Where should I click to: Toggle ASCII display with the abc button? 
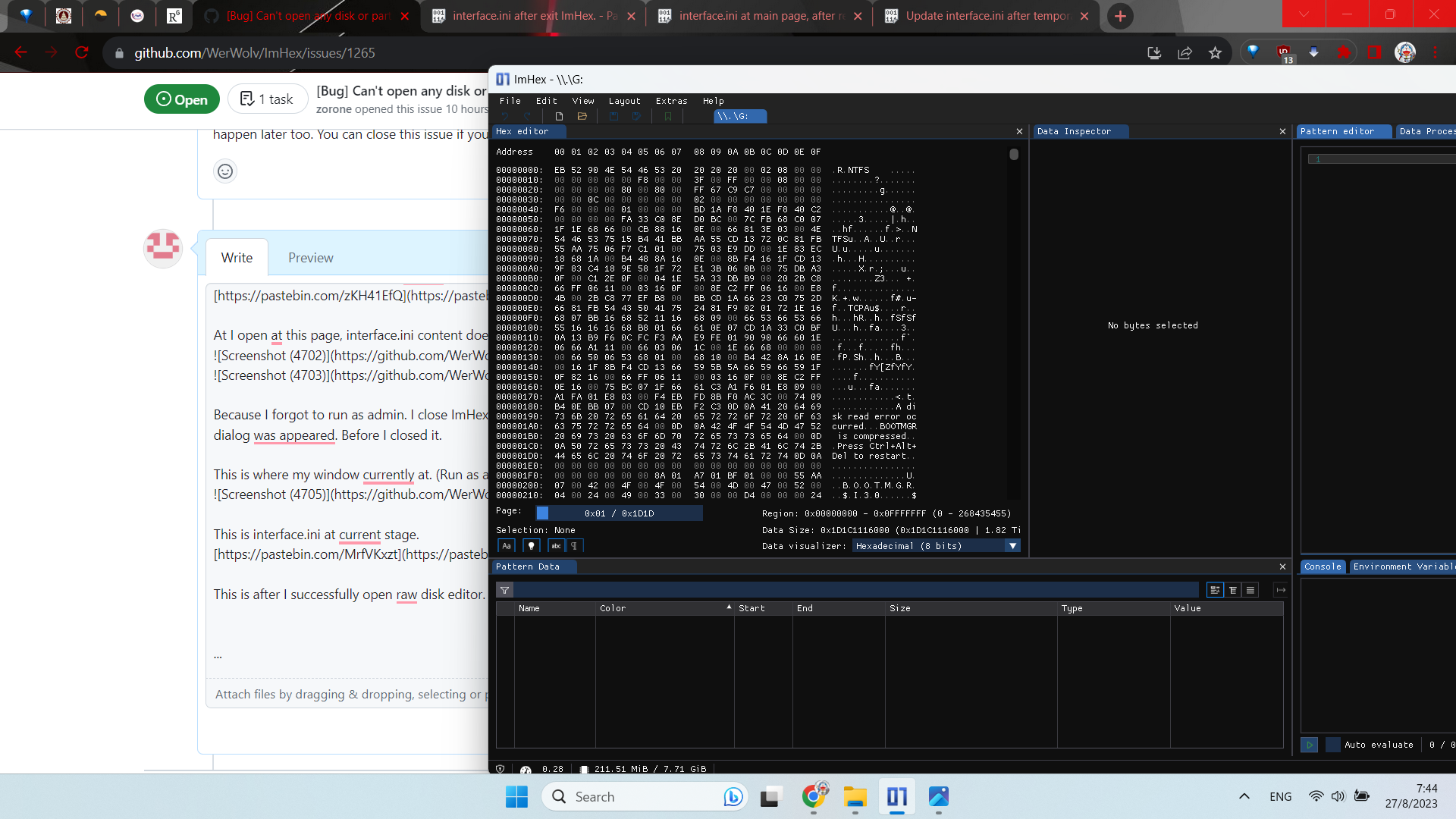tap(556, 545)
